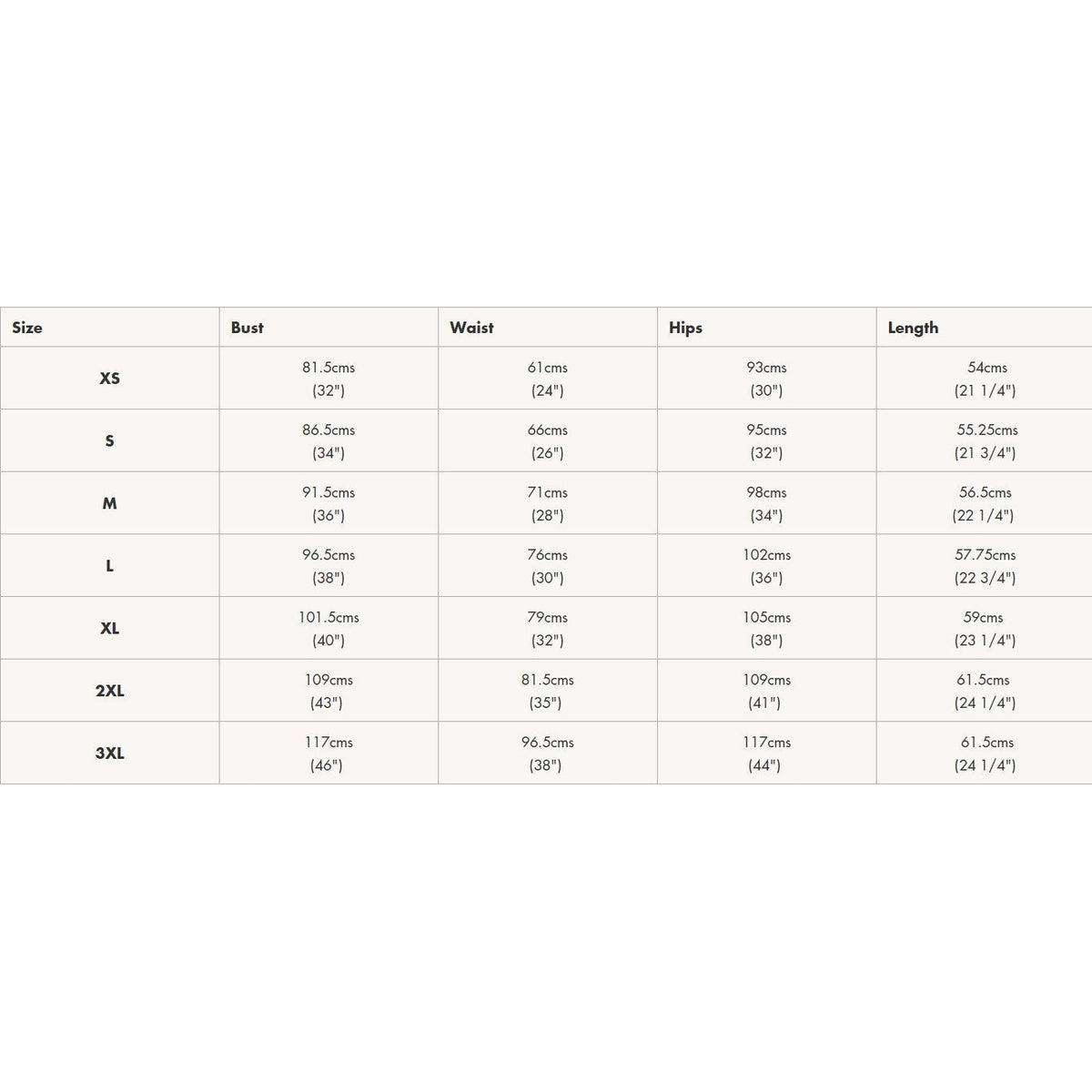Click the S waist 66cms cell
1092x1092 pixels.
[548, 441]
